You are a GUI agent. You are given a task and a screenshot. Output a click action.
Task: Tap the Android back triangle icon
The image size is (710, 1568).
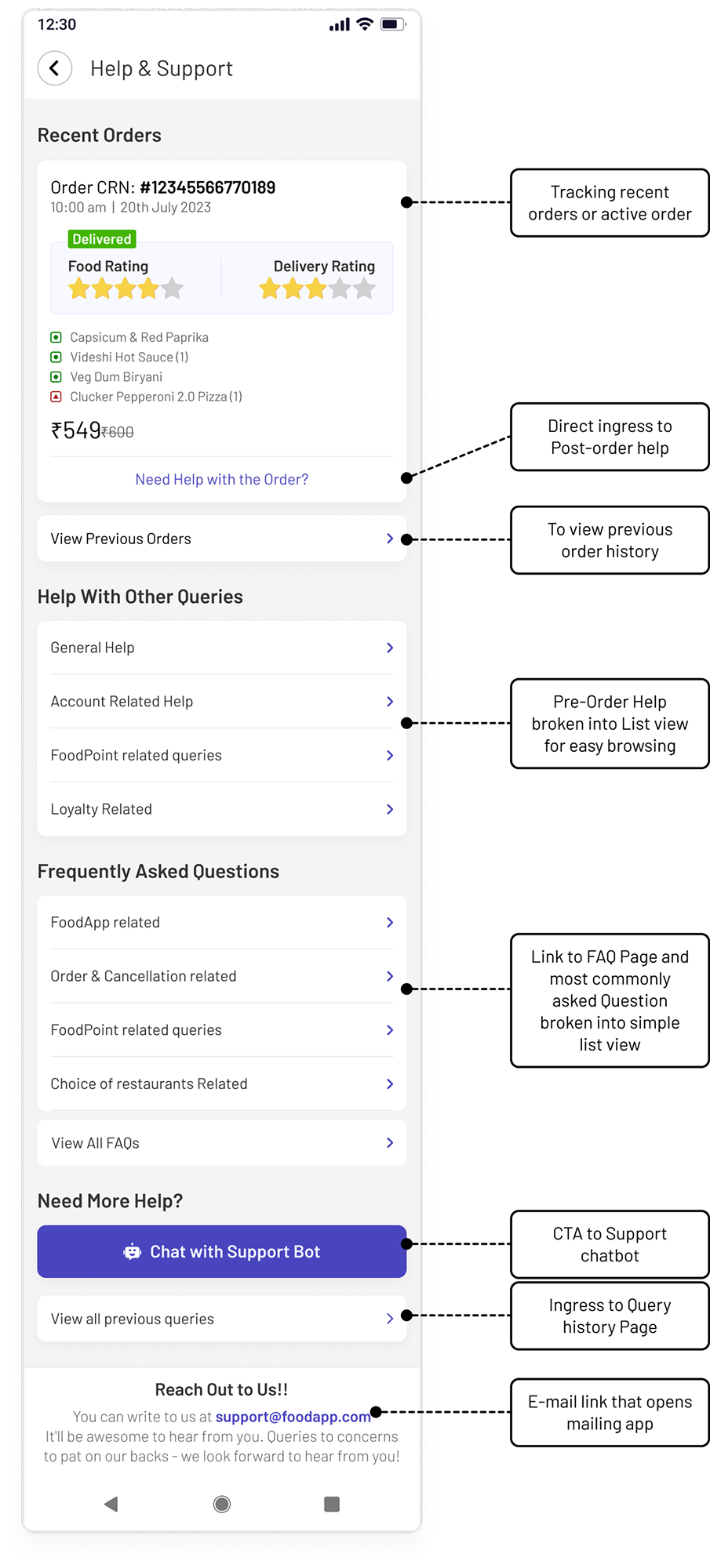[x=111, y=1504]
